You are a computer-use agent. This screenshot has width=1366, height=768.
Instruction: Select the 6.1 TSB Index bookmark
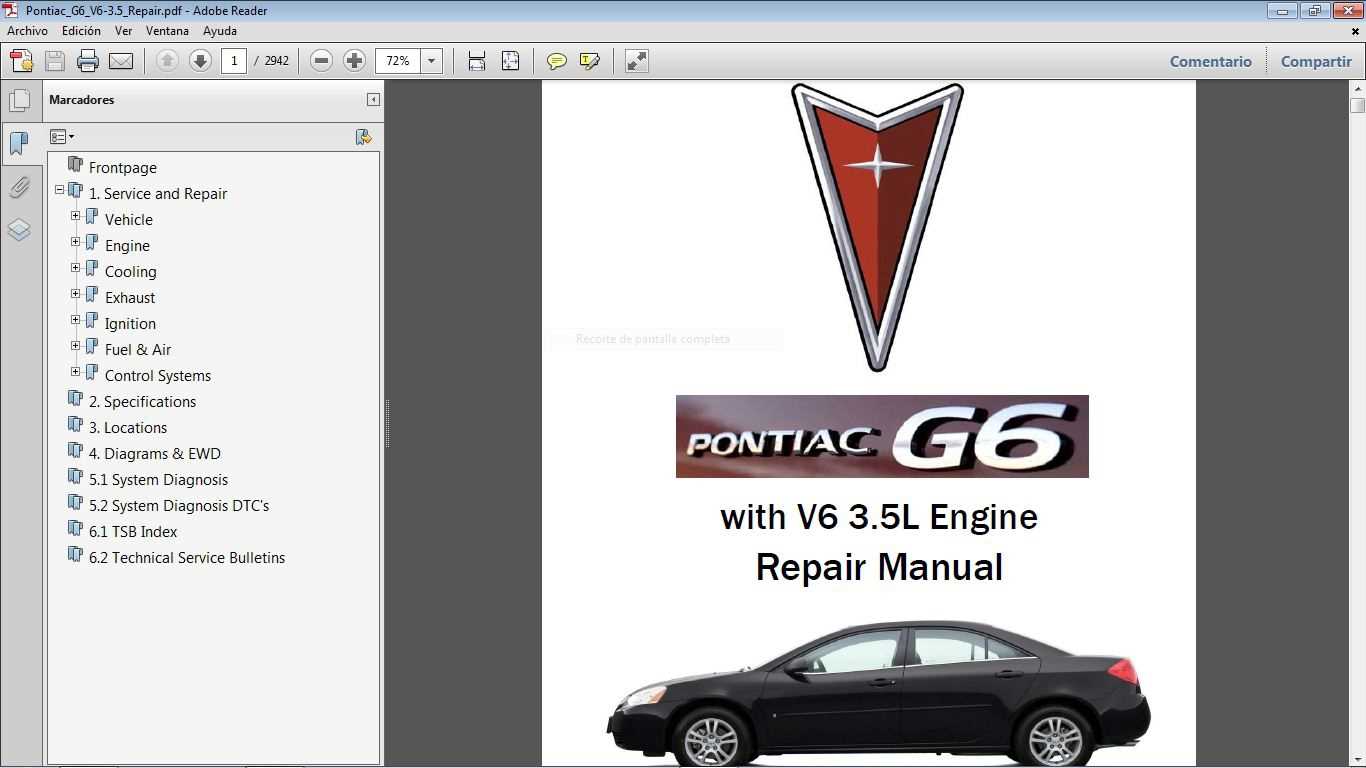(x=133, y=532)
